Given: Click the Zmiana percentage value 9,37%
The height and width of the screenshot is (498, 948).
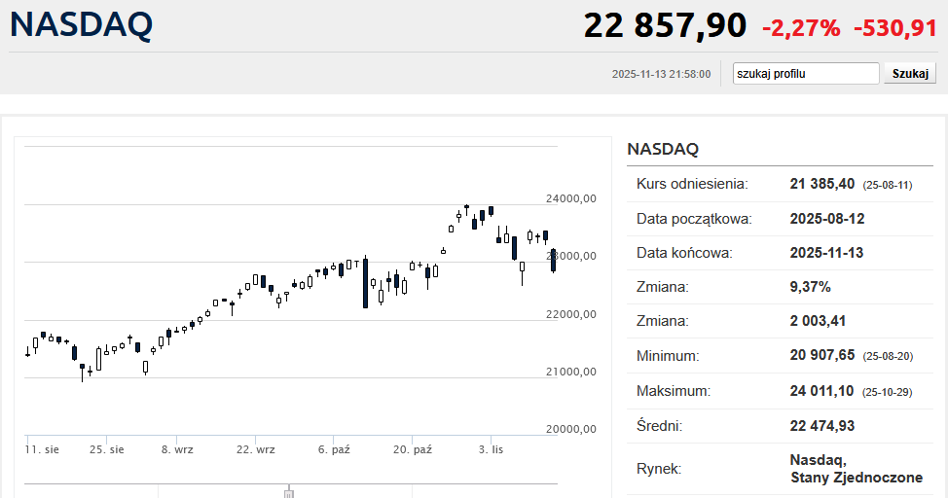Looking at the screenshot, I should (x=810, y=287).
